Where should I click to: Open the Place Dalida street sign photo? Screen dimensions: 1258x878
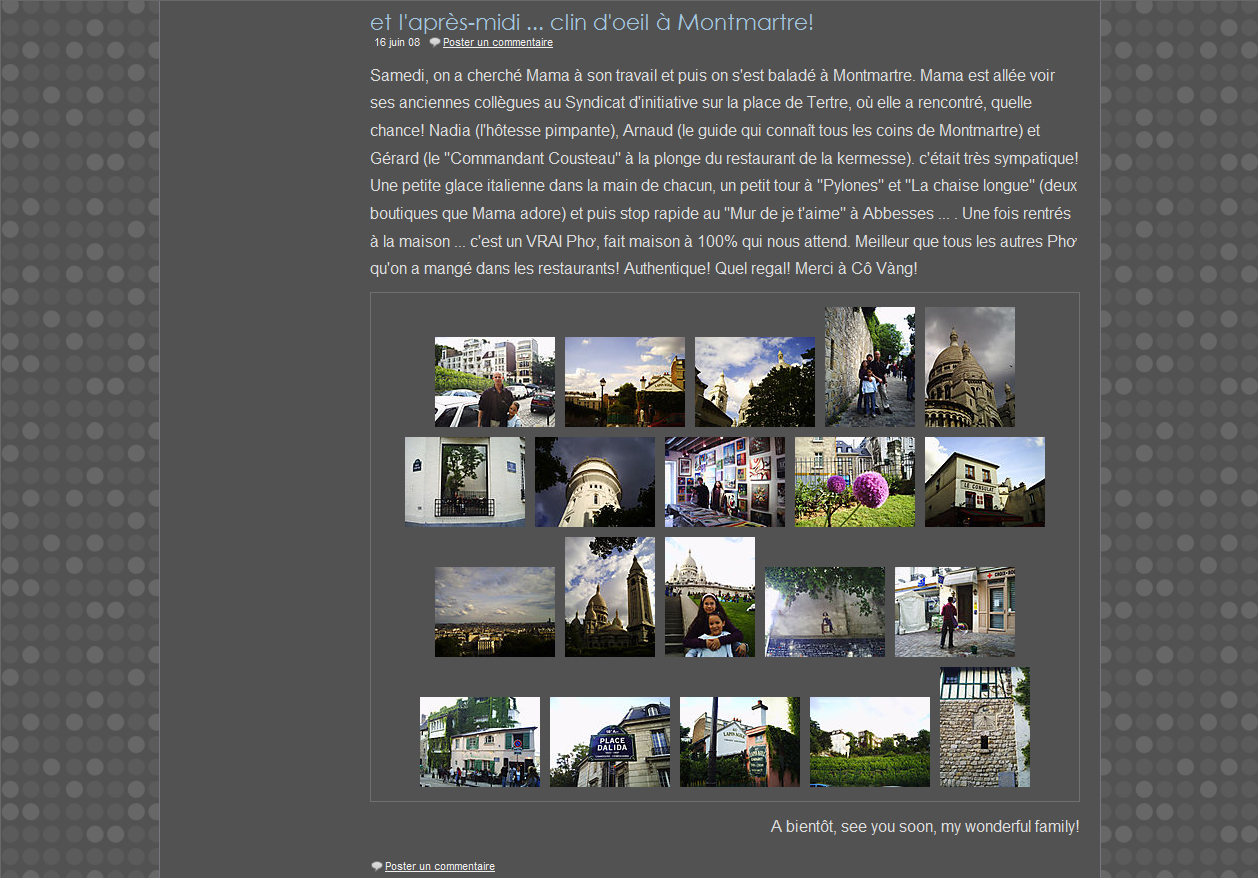(x=610, y=742)
